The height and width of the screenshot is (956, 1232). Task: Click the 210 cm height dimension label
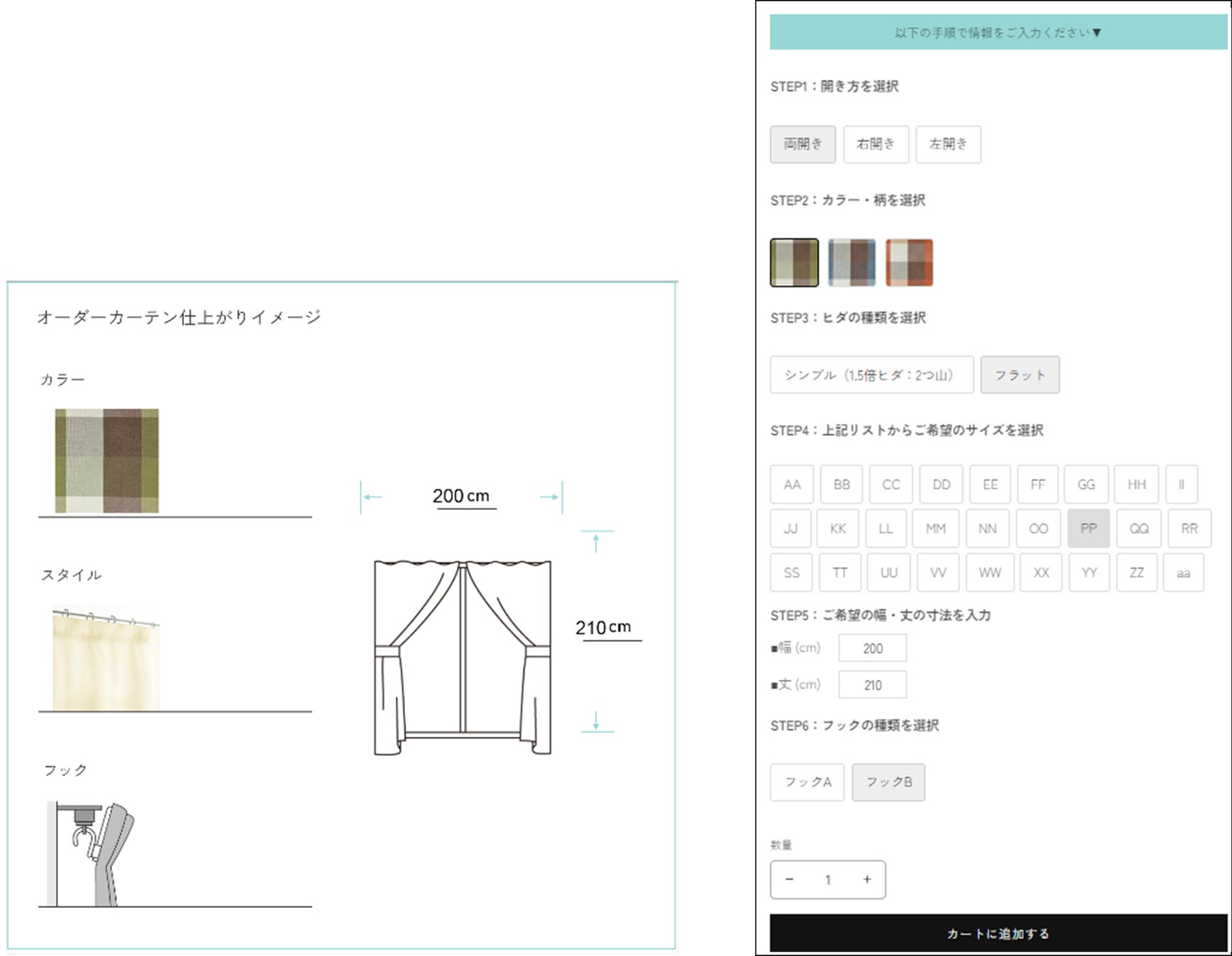pyautogui.click(x=603, y=627)
